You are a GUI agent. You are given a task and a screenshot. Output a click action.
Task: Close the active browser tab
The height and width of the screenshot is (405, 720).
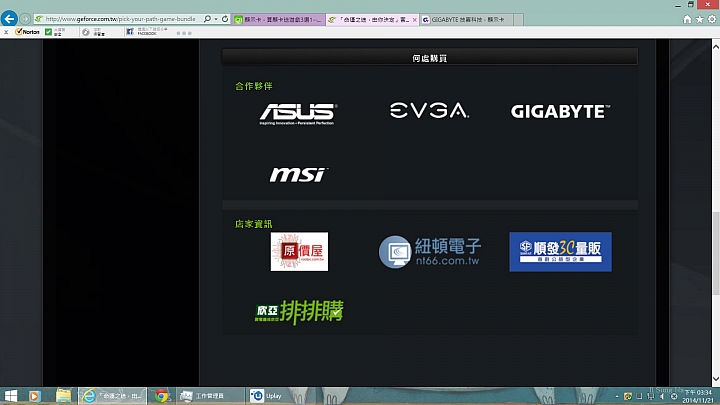415,20
